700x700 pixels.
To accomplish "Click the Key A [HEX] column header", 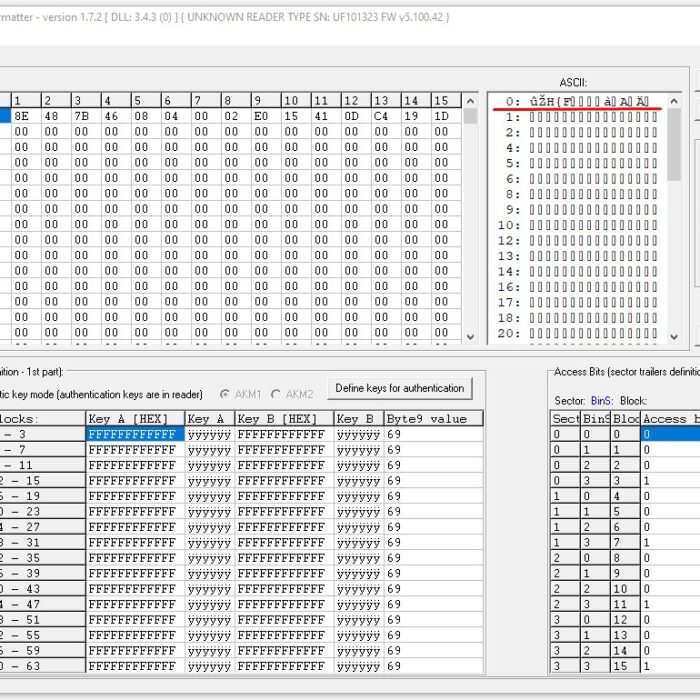I will click(x=135, y=419).
